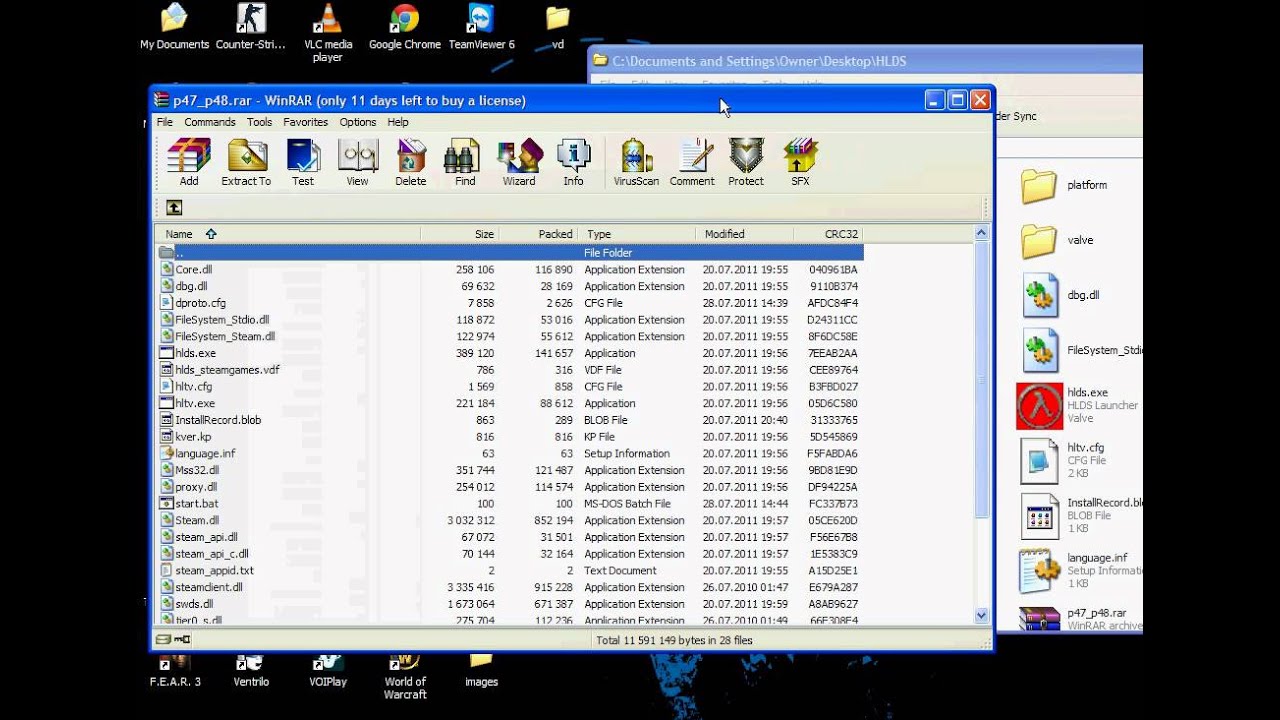This screenshot has height=720, width=1280.
Task: Open the Tools menu
Action: (260, 122)
